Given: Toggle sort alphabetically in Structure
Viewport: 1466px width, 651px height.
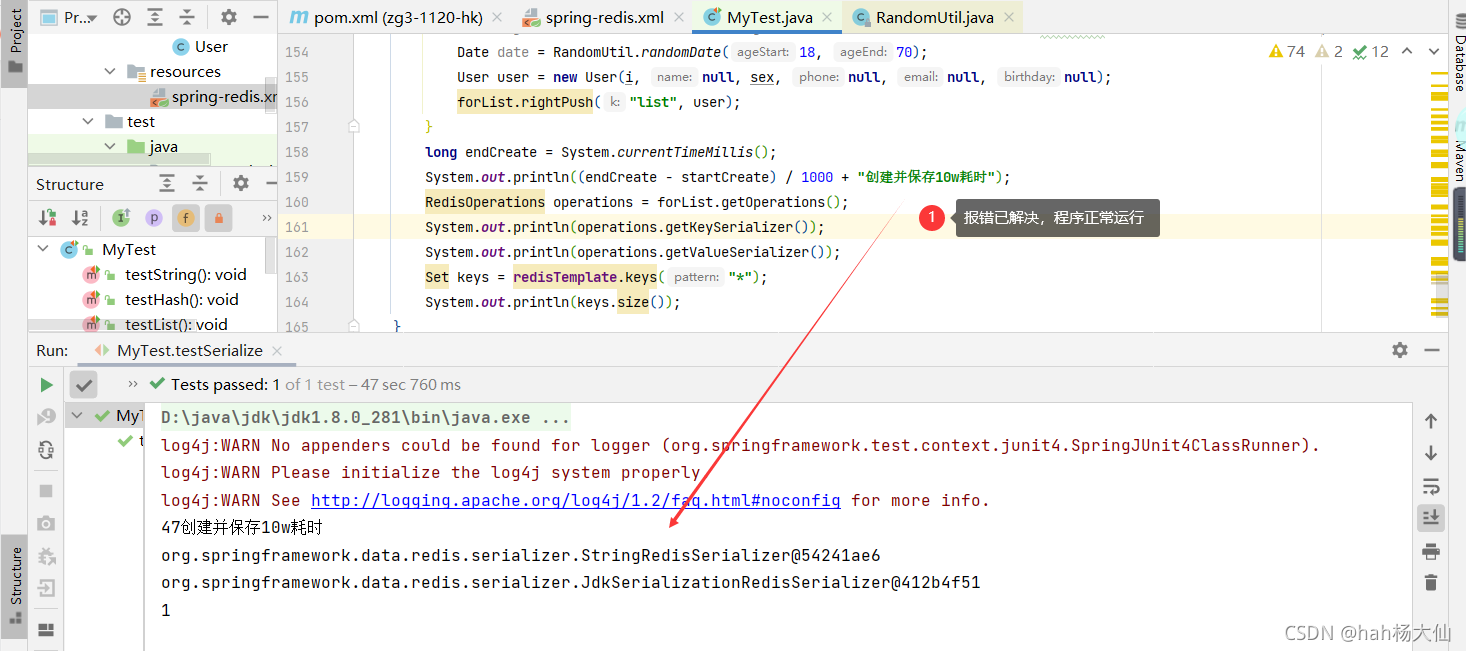Looking at the screenshot, I should [x=81, y=217].
